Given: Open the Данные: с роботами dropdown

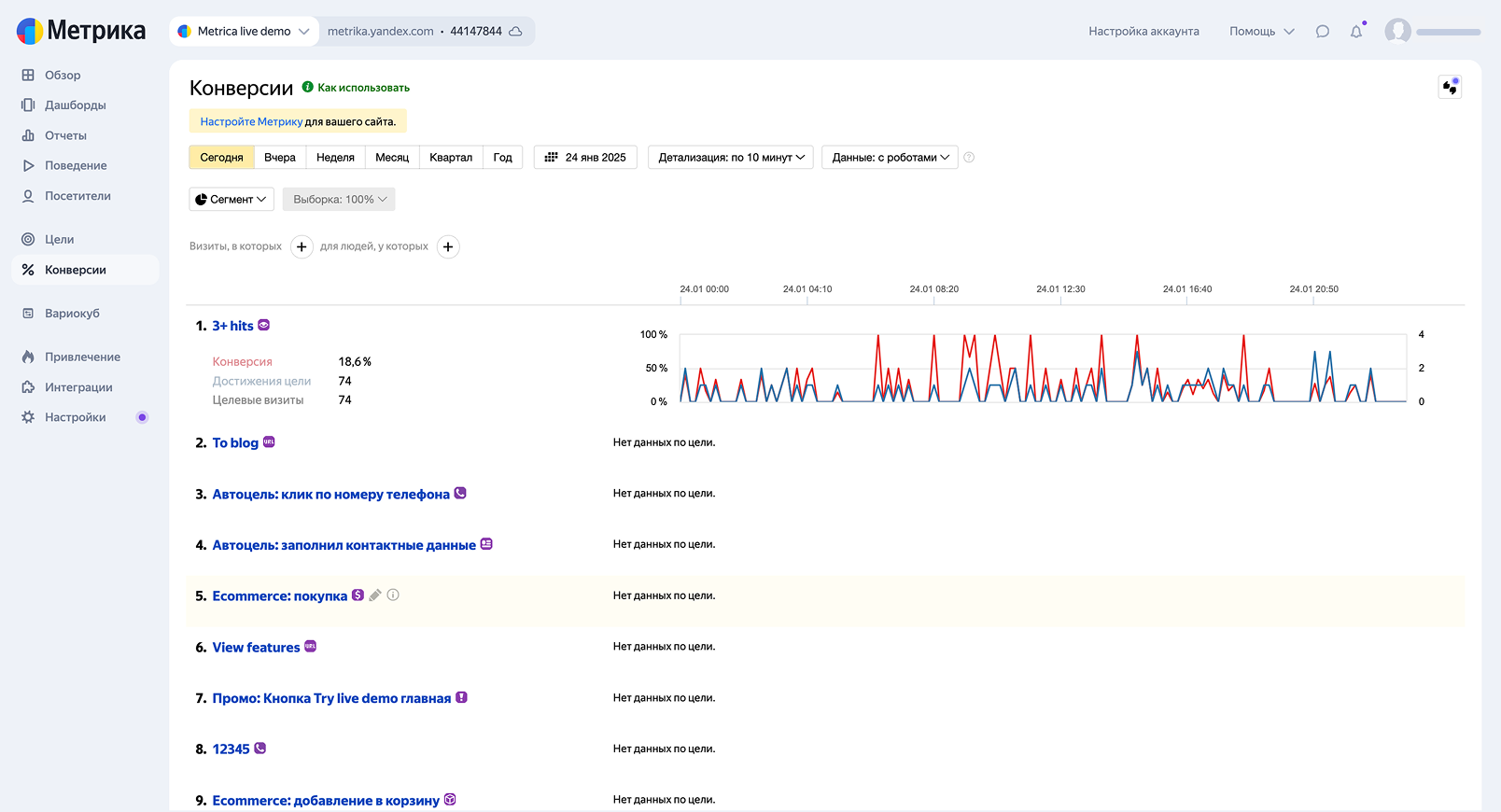Looking at the screenshot, I should (x=890, y=158).
